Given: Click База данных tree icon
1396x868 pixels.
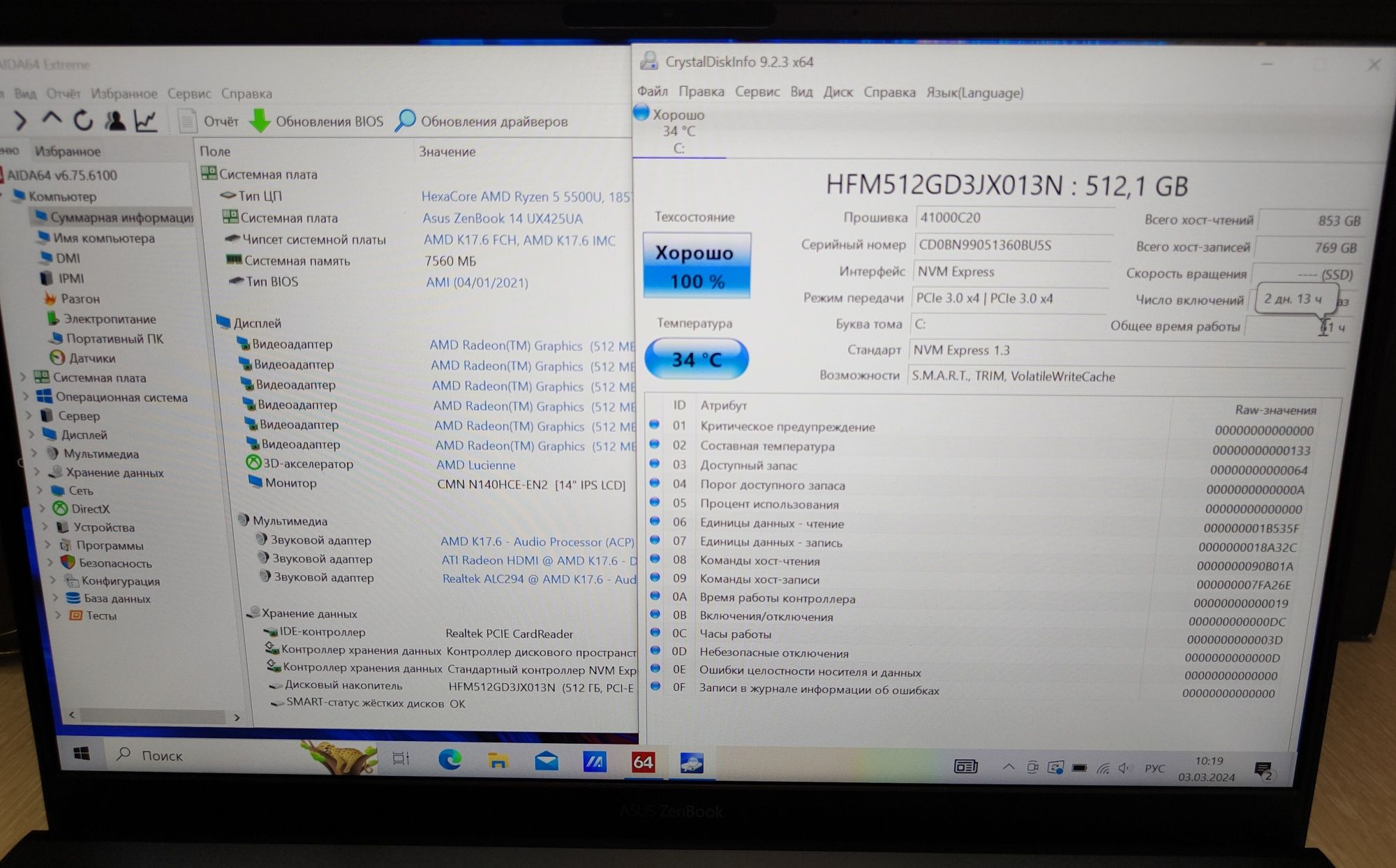Looking at the screenshot, I should (73, 598).
